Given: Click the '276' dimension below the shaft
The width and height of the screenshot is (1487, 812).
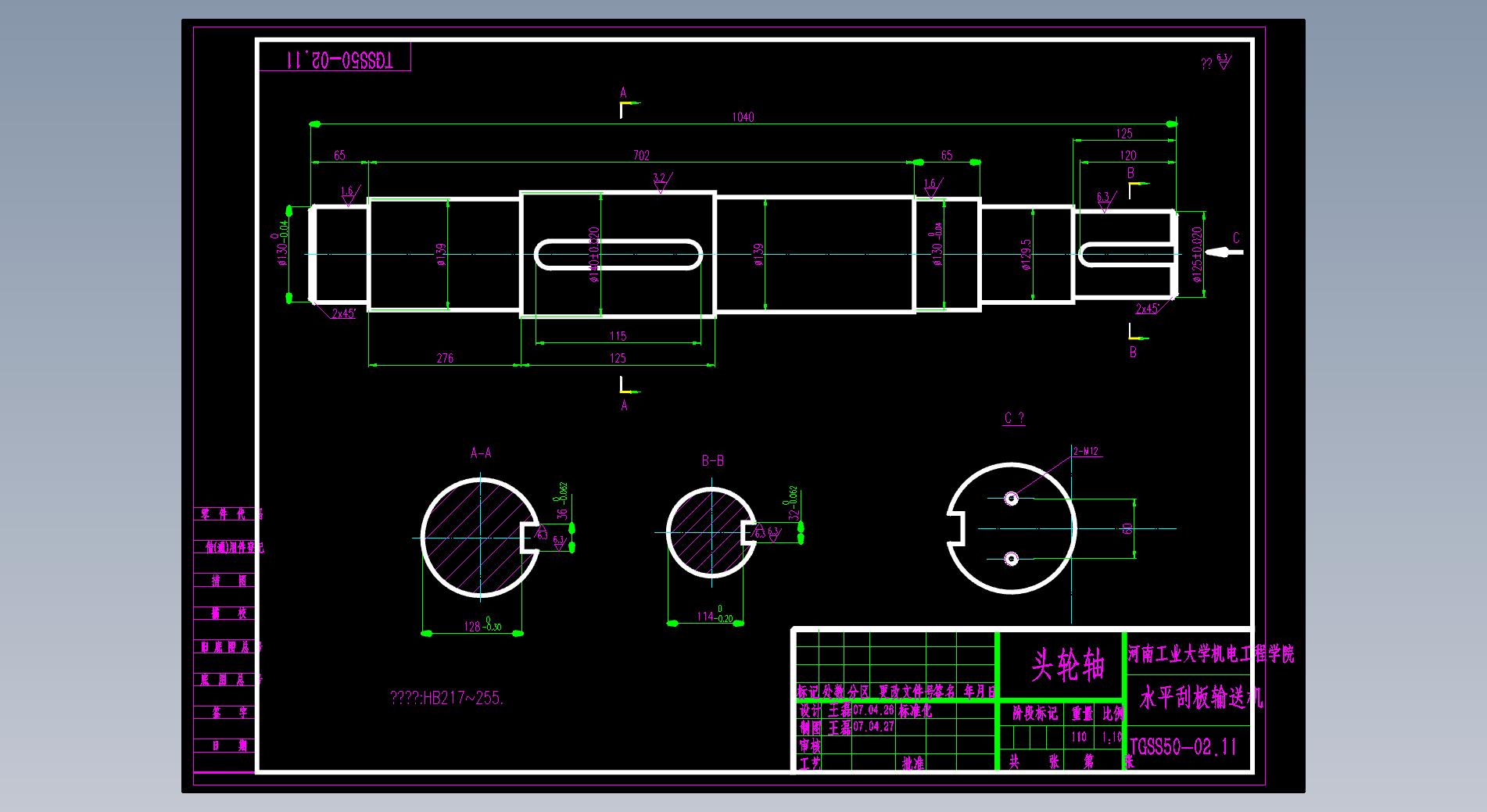Looking at the screenshot, I should (x=445, y=358).
